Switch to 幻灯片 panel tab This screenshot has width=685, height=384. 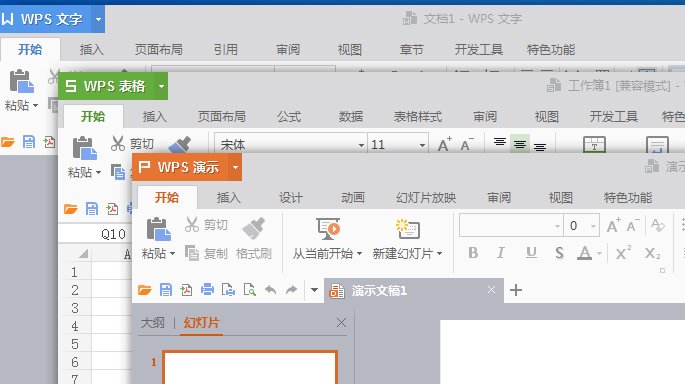click(201, 323)
